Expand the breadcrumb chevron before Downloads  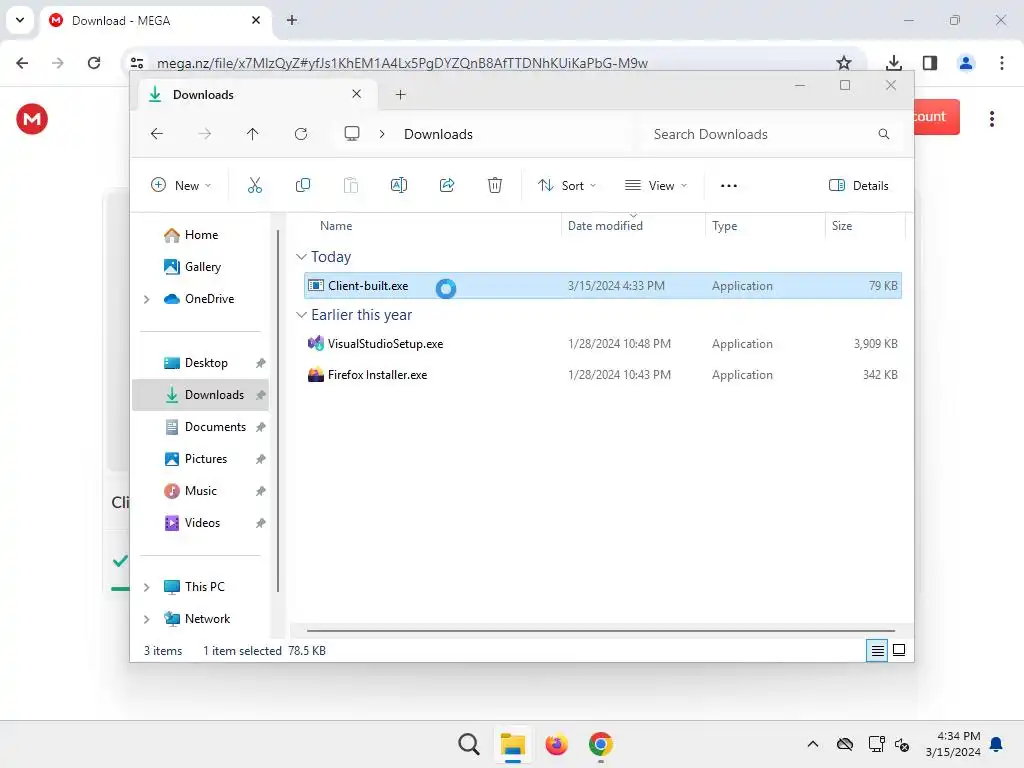382,134
